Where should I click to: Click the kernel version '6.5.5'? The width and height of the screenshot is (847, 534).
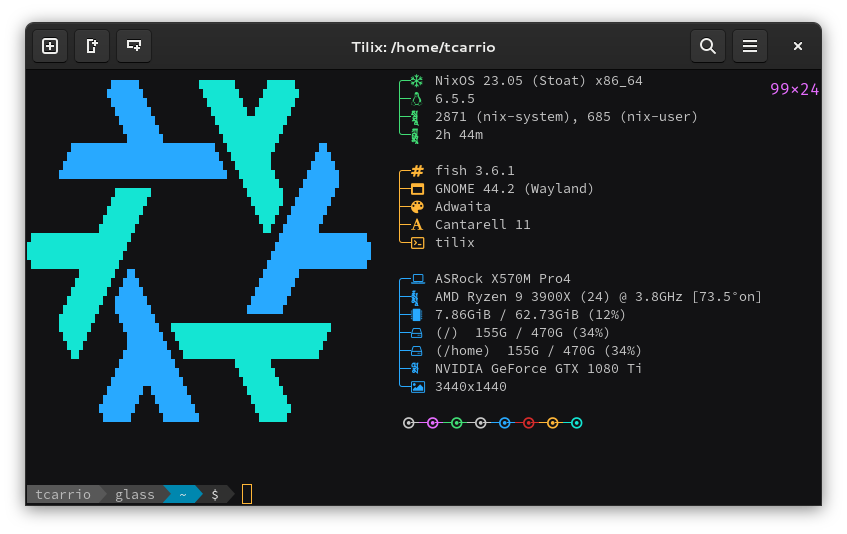coord(455,99)
